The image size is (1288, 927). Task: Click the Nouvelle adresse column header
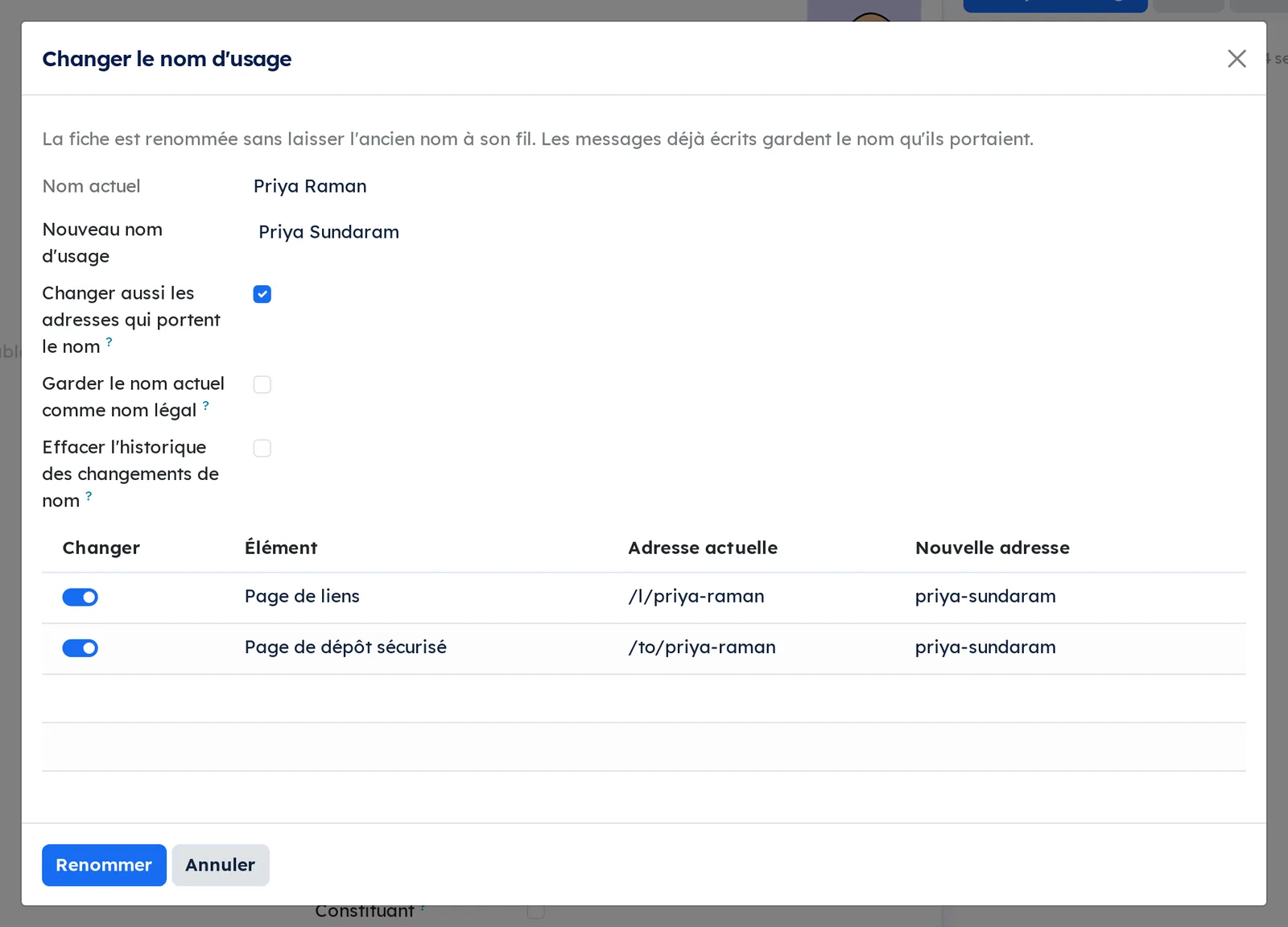coord(993,548)
